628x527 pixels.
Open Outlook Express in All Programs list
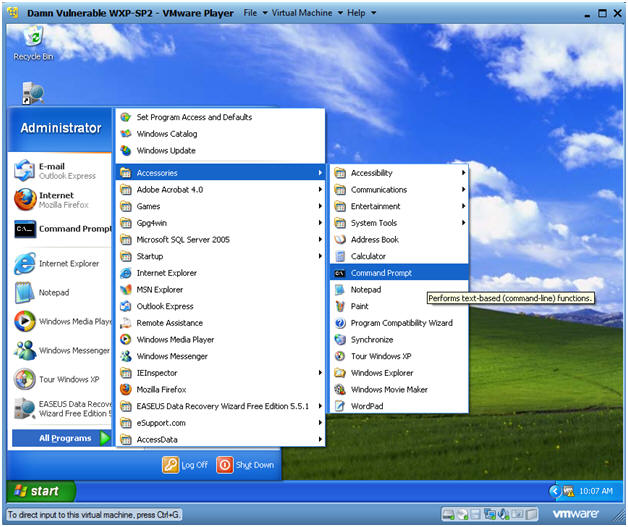[x=220, y=306]
